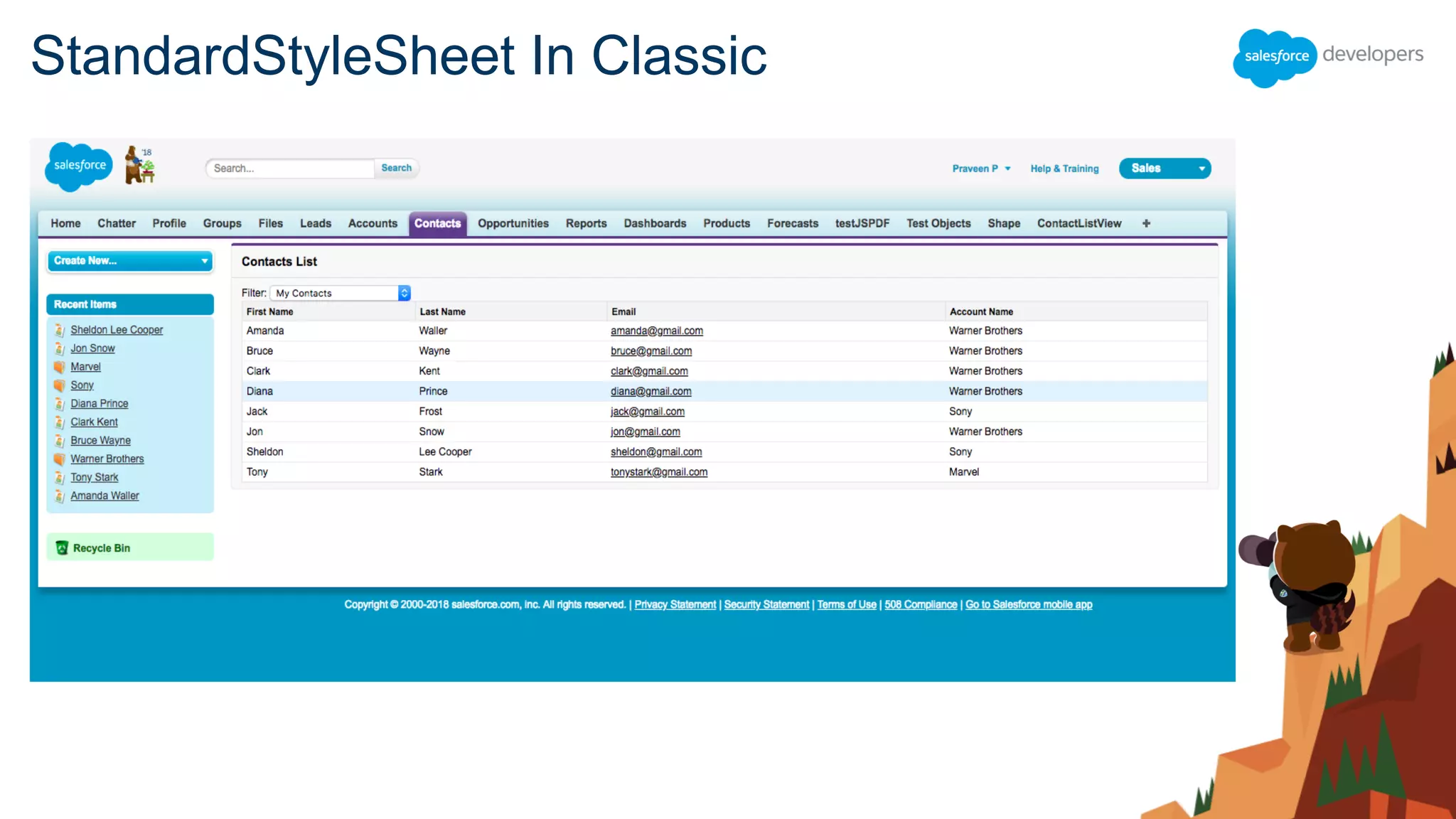Switch to the Chatter tab
Image resolution: width=1456 pixels, height=819 pixels.
pyautogui.click(x=117, y=223)
